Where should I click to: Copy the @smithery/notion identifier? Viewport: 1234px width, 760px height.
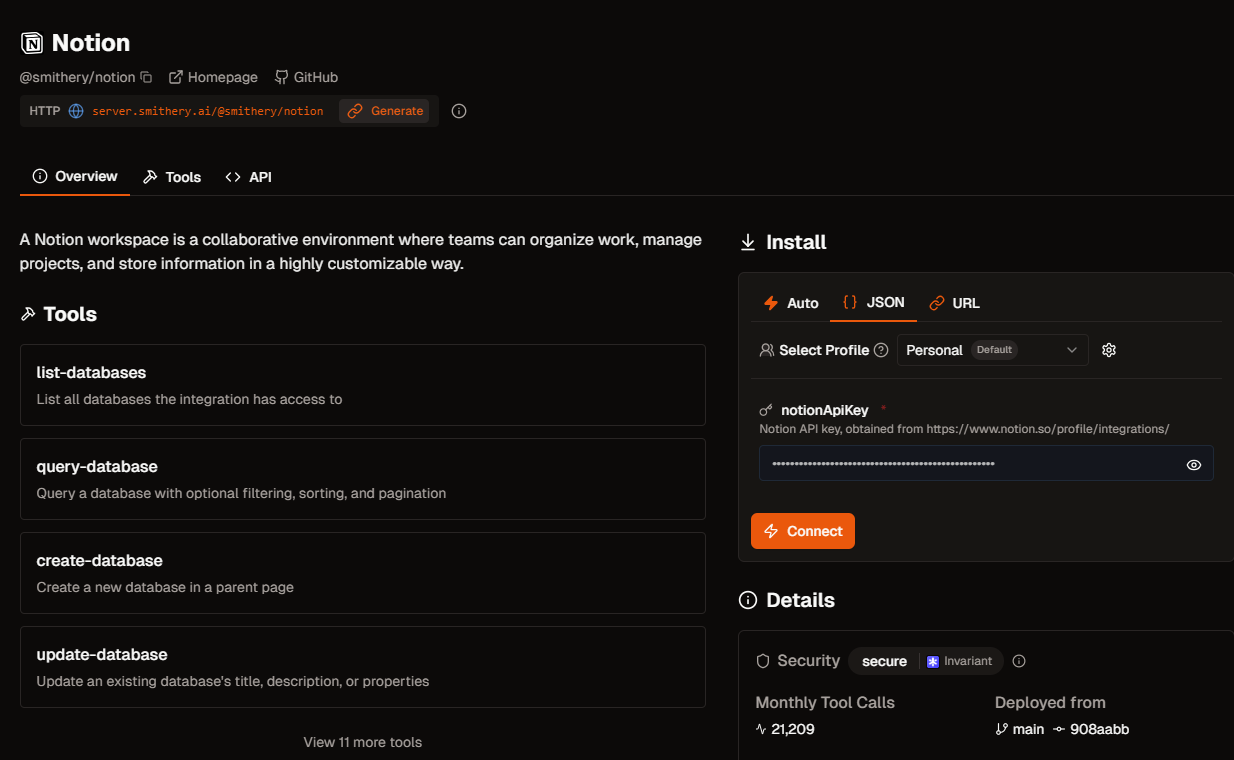click(x=146, y=77)
